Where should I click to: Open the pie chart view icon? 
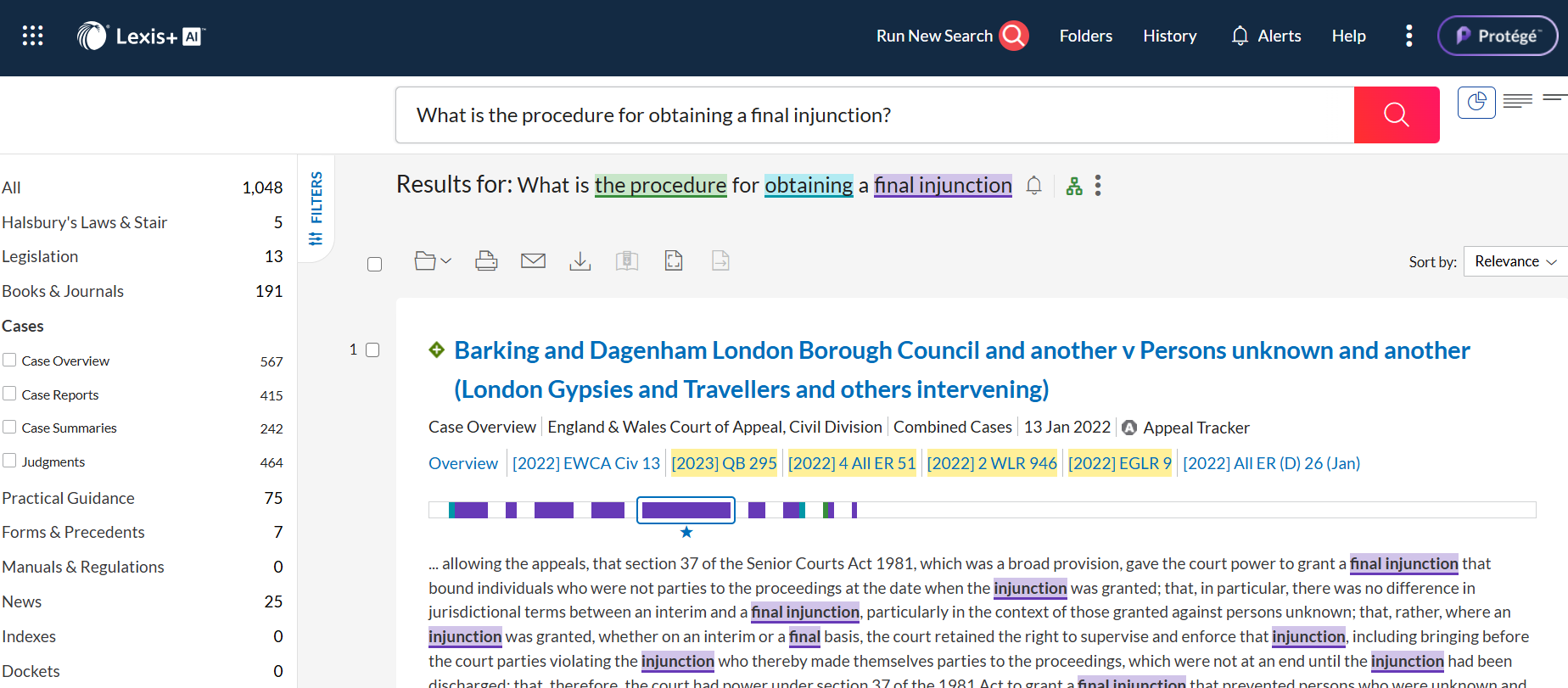point(1476,103)
